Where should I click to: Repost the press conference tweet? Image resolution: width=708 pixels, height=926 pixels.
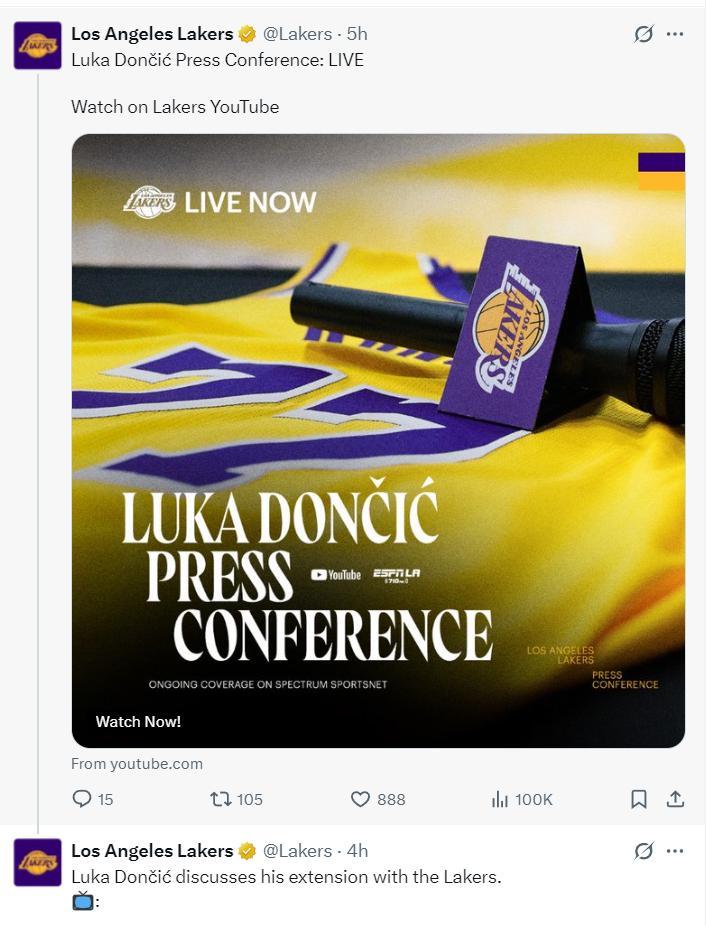click(x=221, y=799)
